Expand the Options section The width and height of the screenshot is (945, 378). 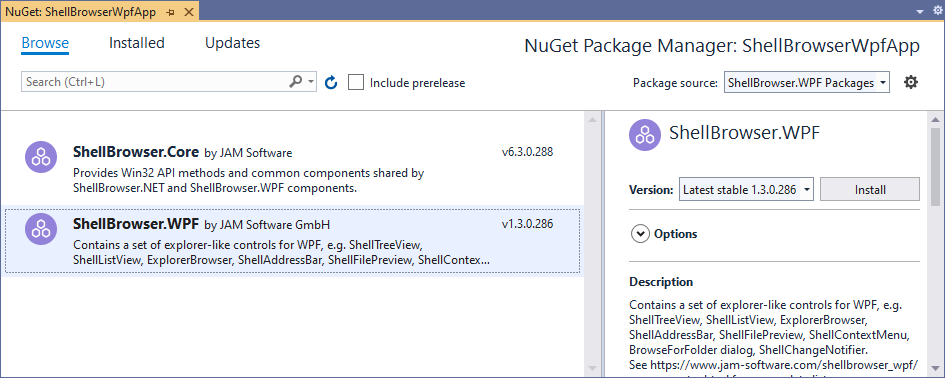click(x=640, y=234)
